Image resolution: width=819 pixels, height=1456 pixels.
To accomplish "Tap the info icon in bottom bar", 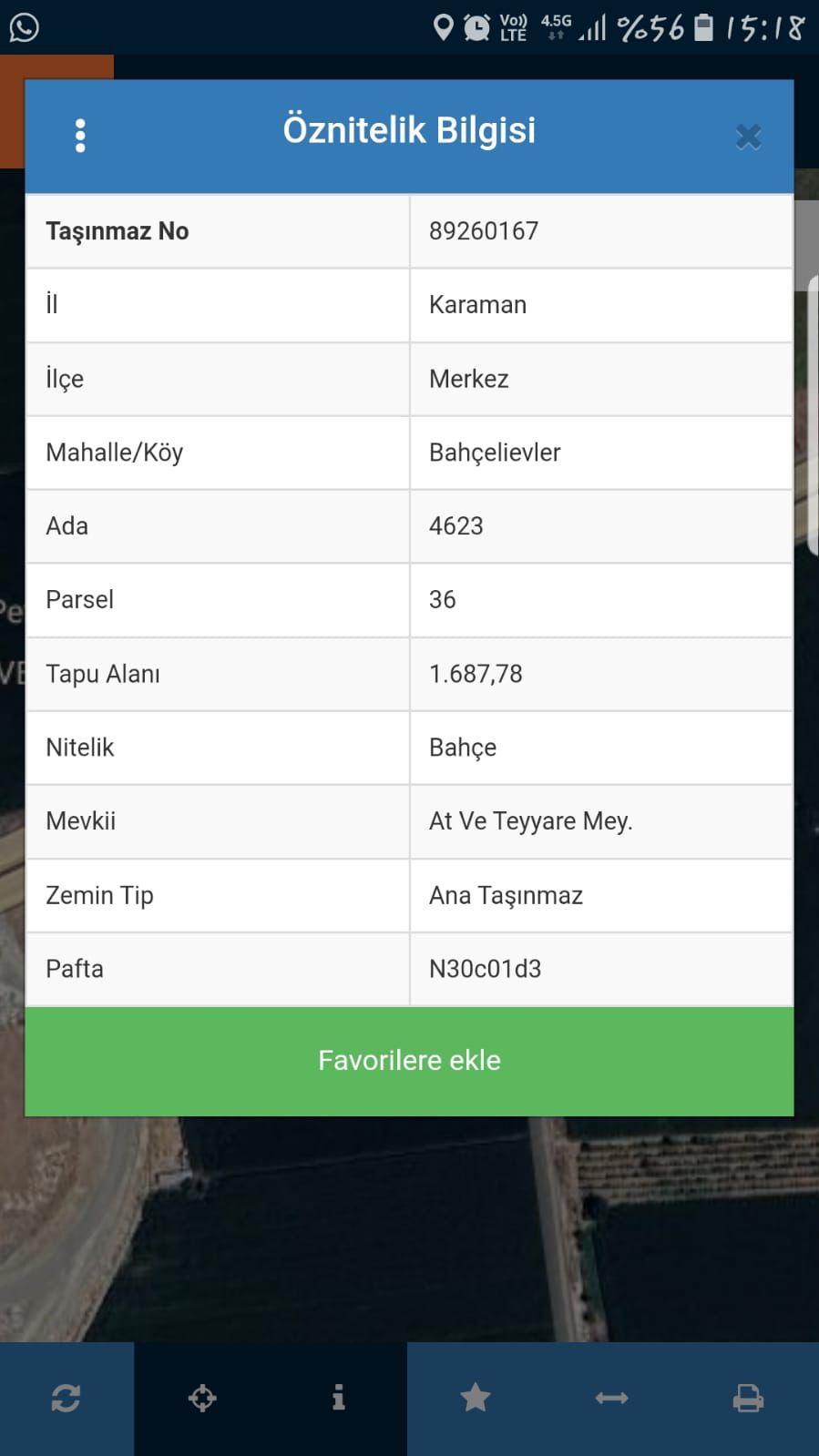I will tap(339, 1397).
